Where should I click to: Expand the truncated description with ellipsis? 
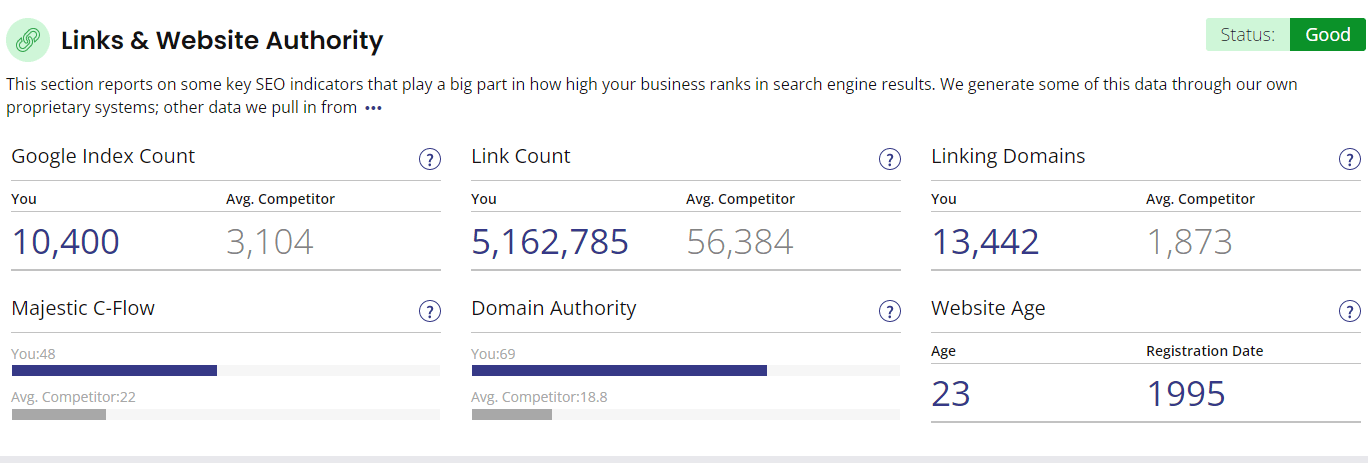373,108
